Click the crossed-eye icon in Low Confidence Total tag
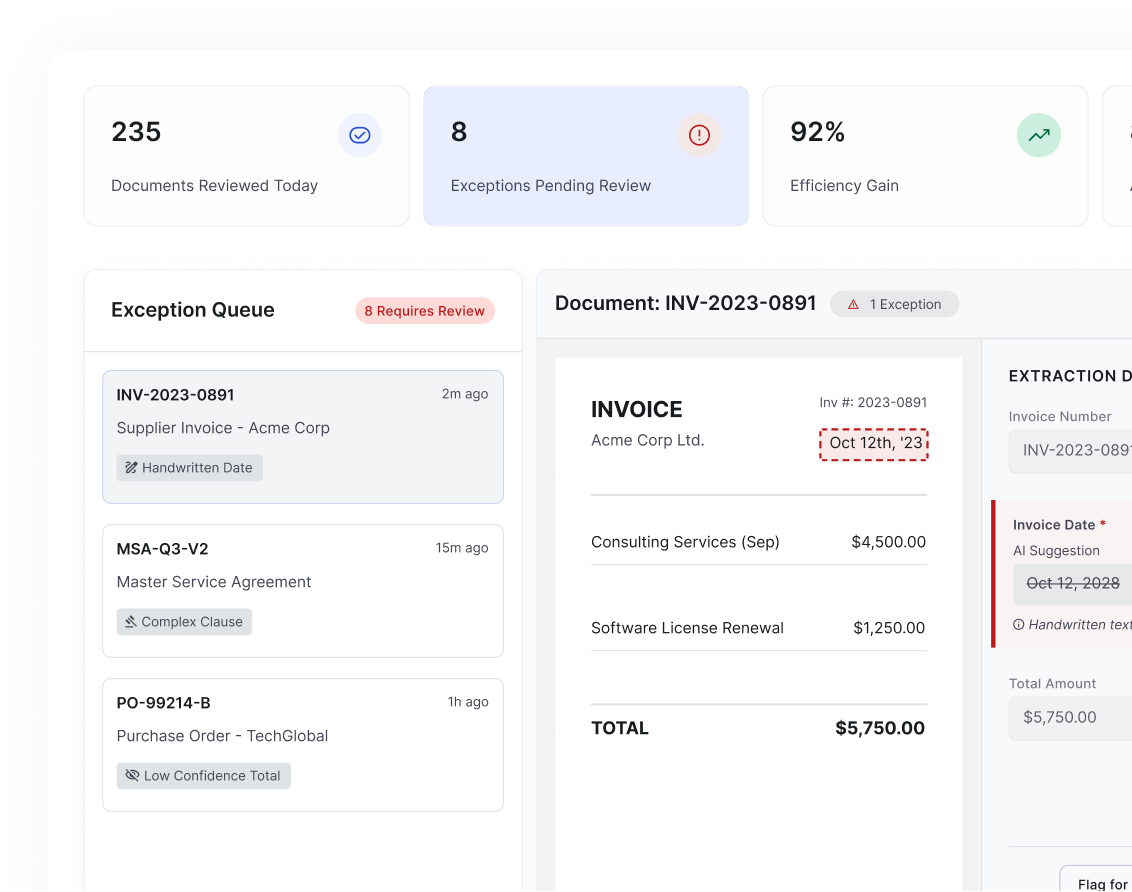 [x=132, y=775]
